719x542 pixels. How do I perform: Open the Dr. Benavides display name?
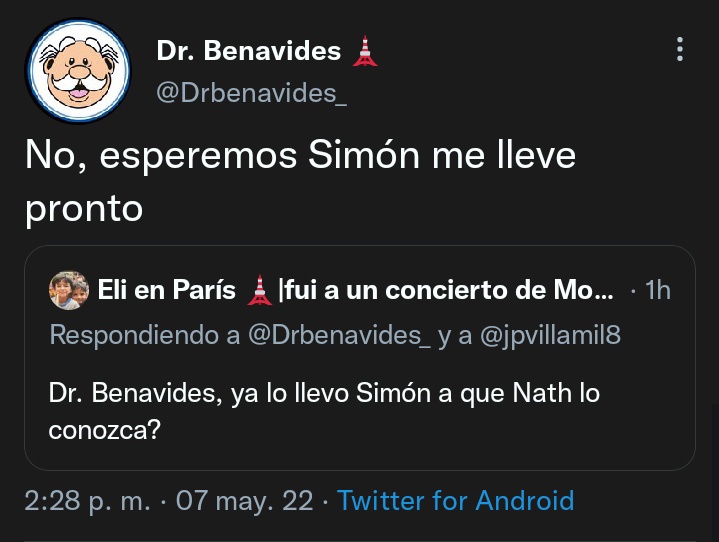click(249, 50)
